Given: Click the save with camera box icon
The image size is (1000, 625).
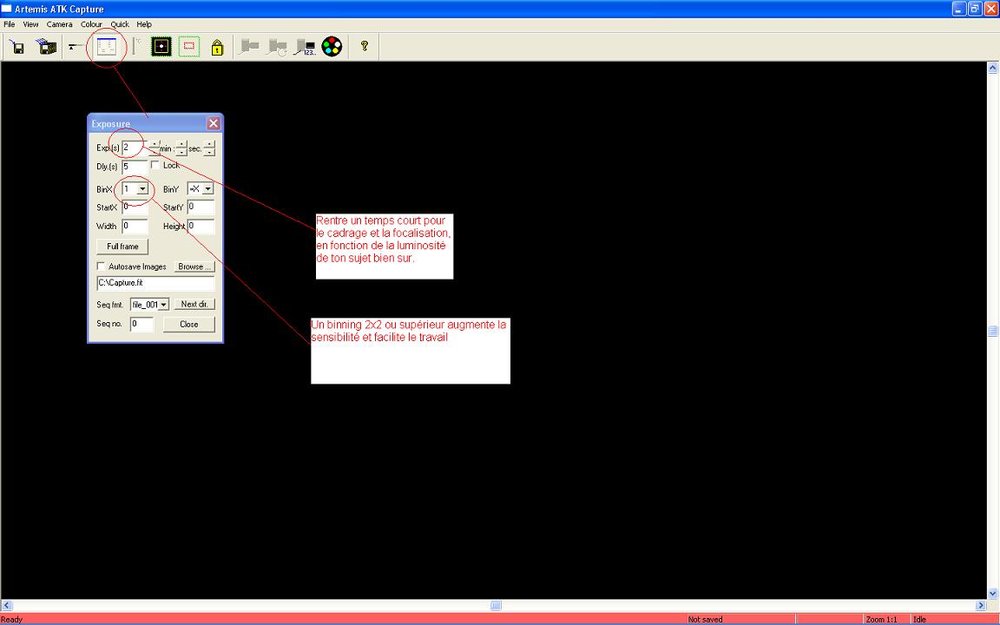Looking at the screenshot, I should click(46, 47).
